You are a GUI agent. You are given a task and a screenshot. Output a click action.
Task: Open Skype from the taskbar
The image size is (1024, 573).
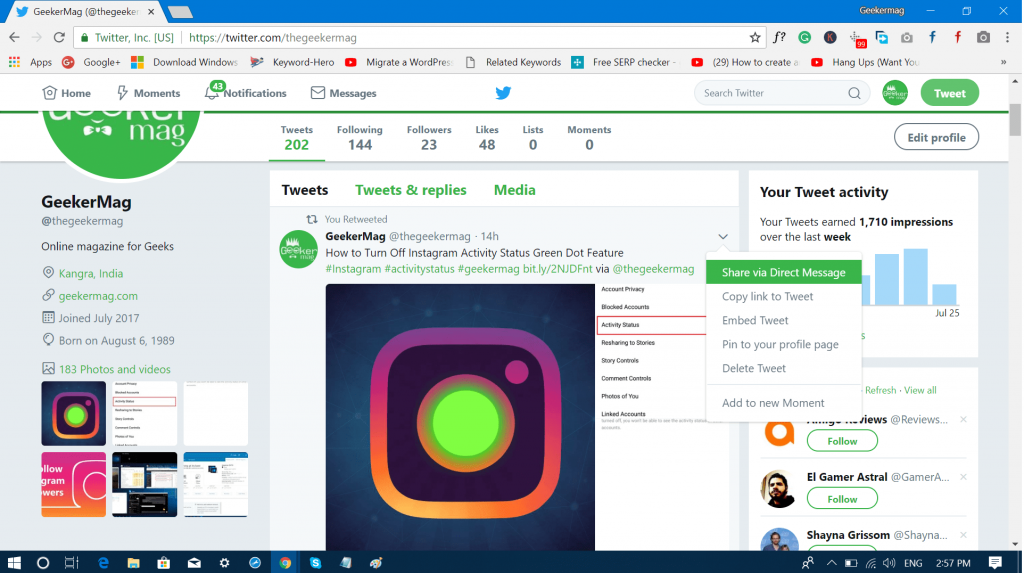[315, 563]
